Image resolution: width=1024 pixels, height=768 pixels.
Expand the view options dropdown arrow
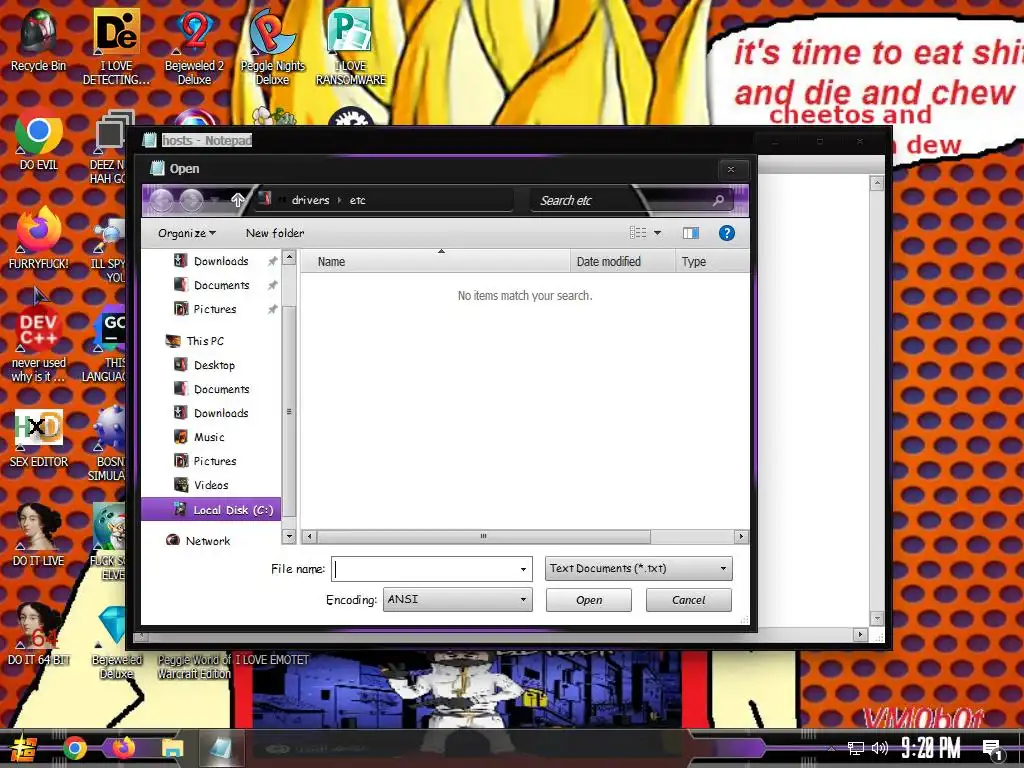(658, 232)
